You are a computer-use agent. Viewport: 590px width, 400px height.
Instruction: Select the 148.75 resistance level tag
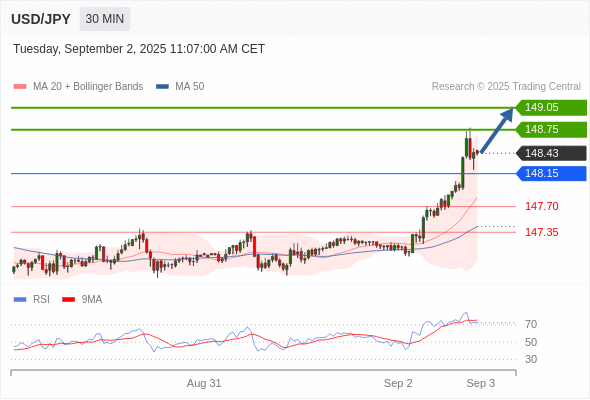551,129
